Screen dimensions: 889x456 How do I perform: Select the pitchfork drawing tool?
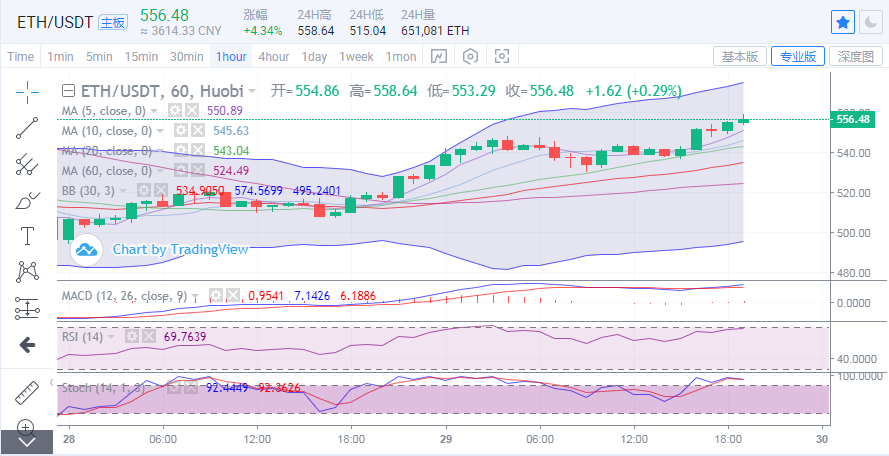tap(27, 164)
